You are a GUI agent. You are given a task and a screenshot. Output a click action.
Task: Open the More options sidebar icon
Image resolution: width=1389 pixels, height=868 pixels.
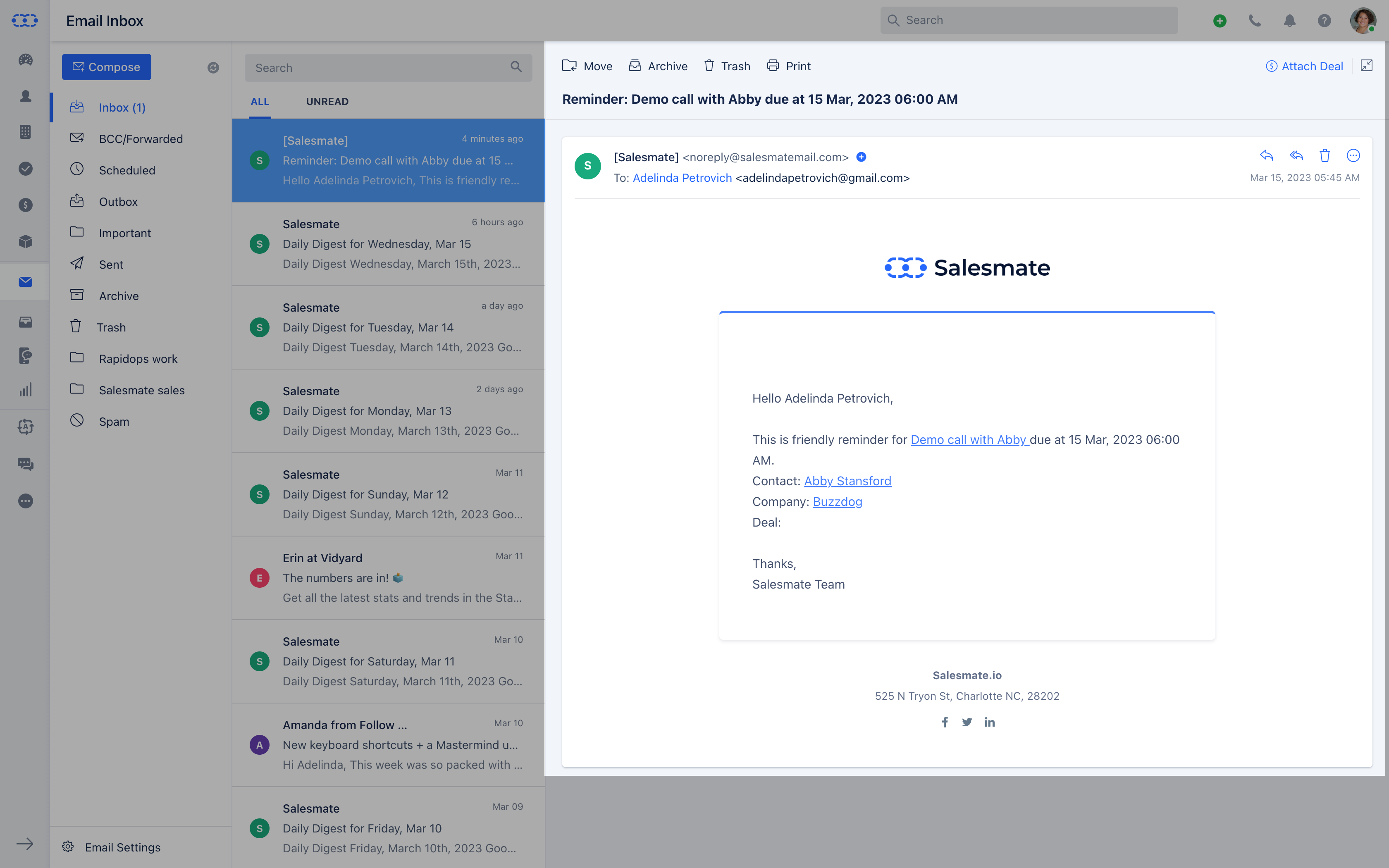tap(25, 501)
